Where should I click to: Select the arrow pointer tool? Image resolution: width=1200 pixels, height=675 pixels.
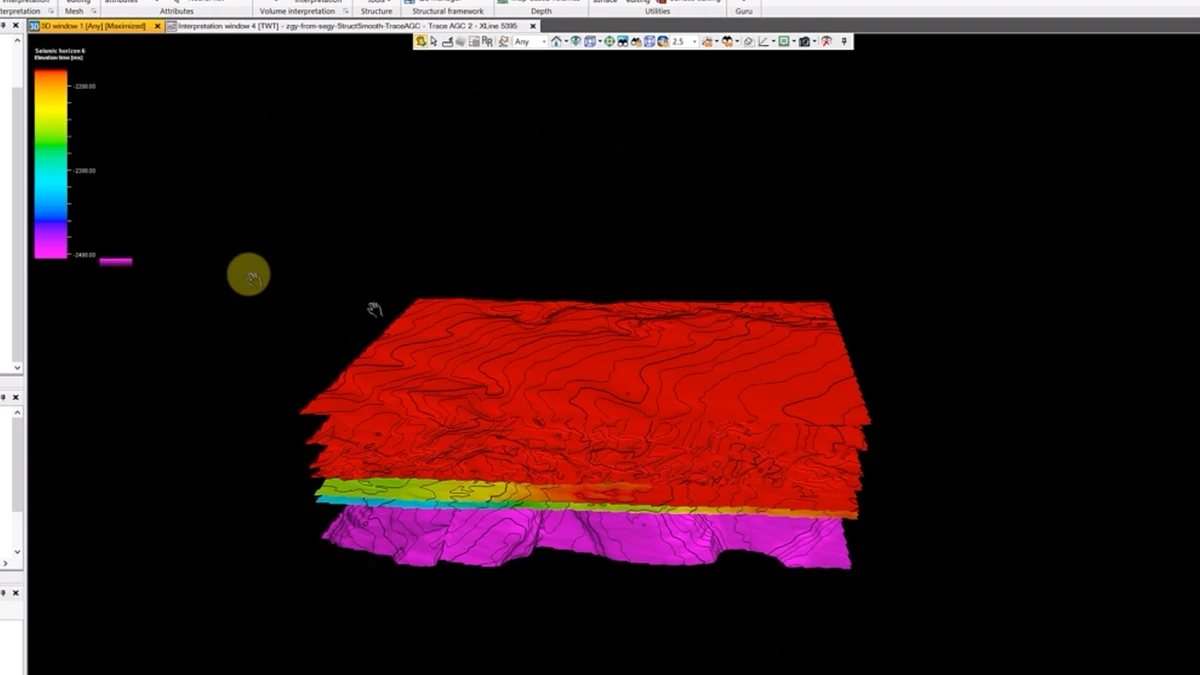click(434, 42)
